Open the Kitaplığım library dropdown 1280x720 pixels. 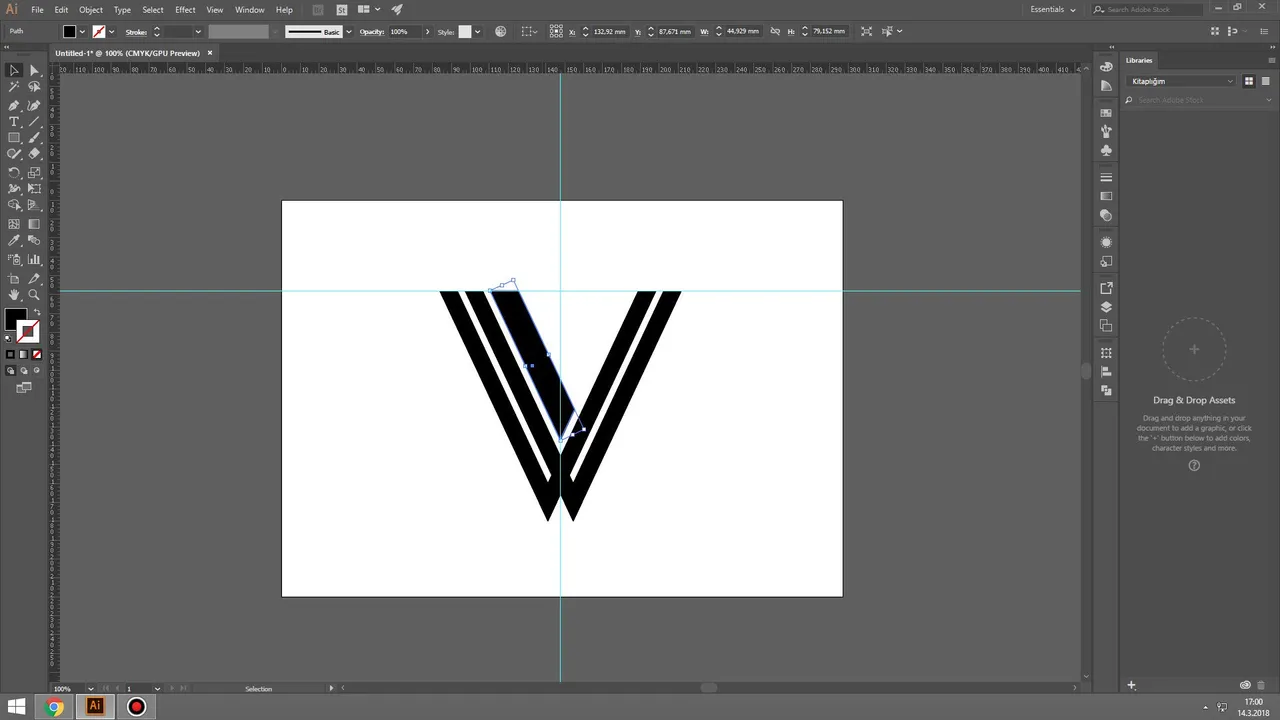click(1183, 81)
